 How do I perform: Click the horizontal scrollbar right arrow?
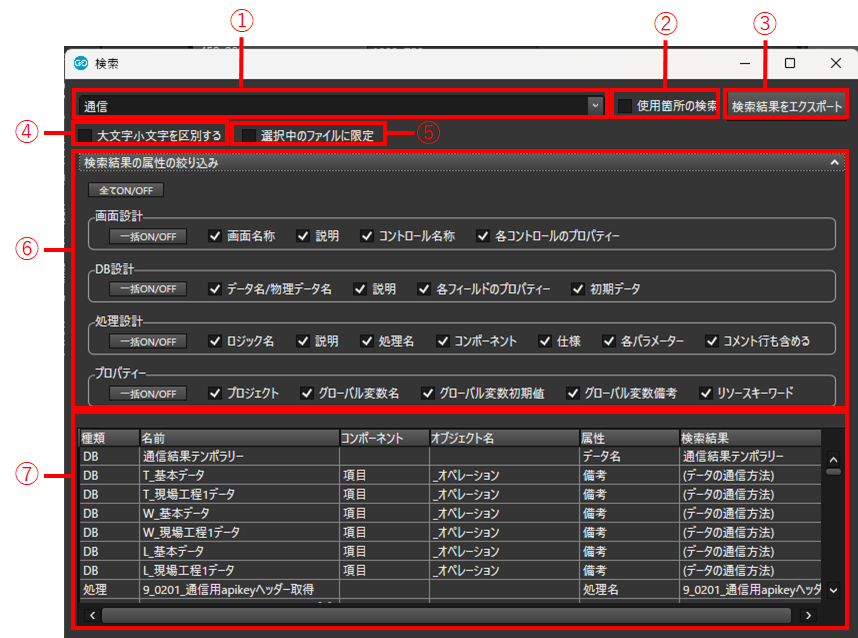pyautogui.click(x=809, y=615)
